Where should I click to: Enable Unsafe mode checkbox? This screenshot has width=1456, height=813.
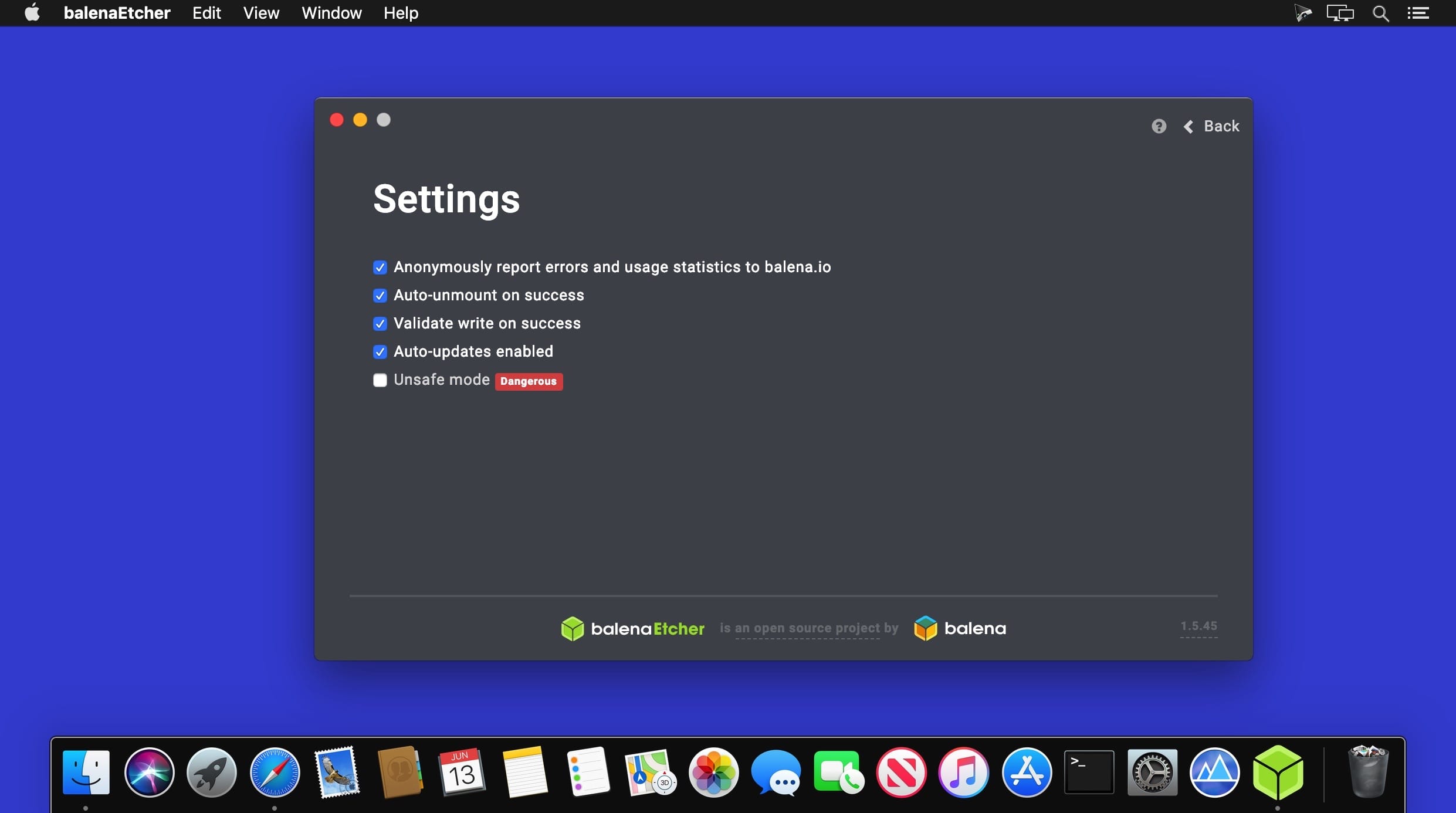(380, 380)
